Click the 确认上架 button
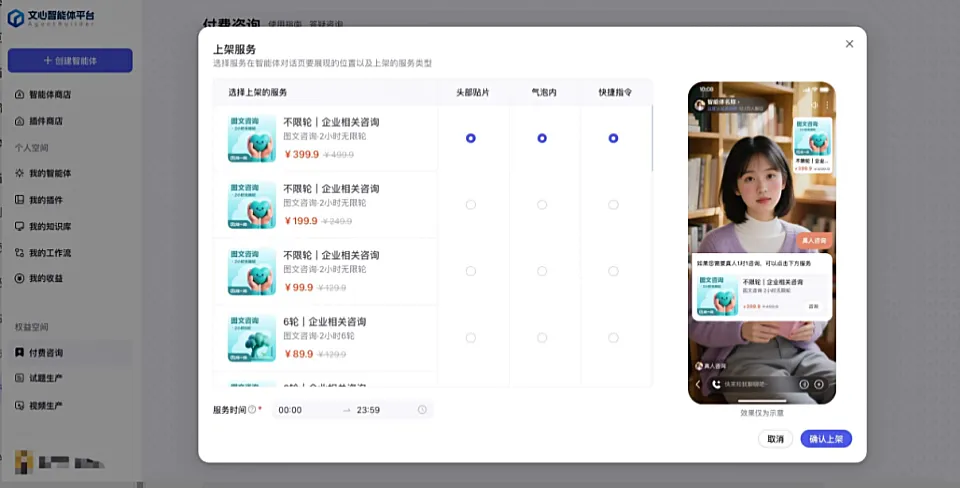Viewport: 960px width, 488px height. (826, 439)
